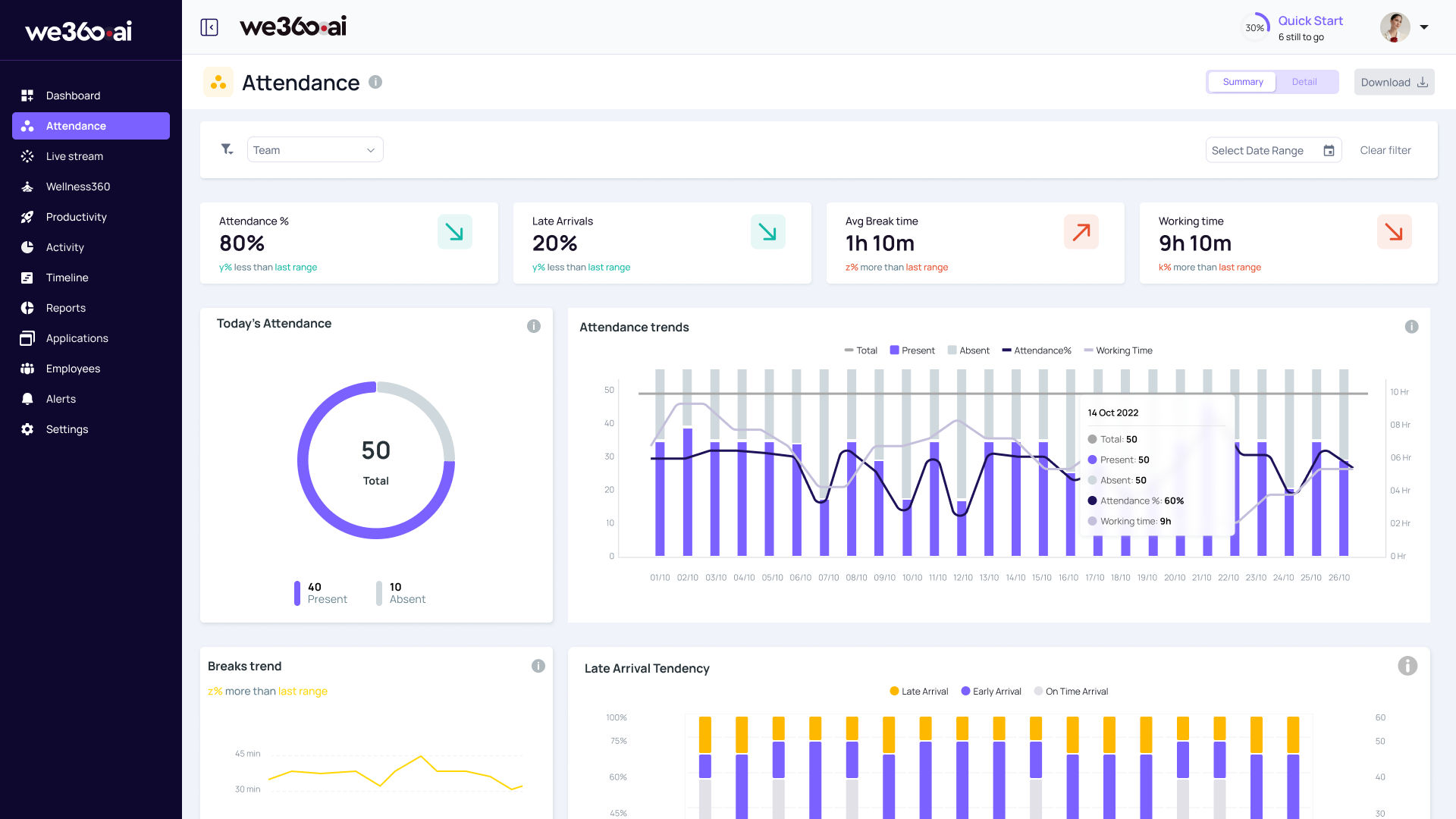Screen dimensions: 1456x819
Task: Click the Clear filter link
Action: (x=1385, y=150)
